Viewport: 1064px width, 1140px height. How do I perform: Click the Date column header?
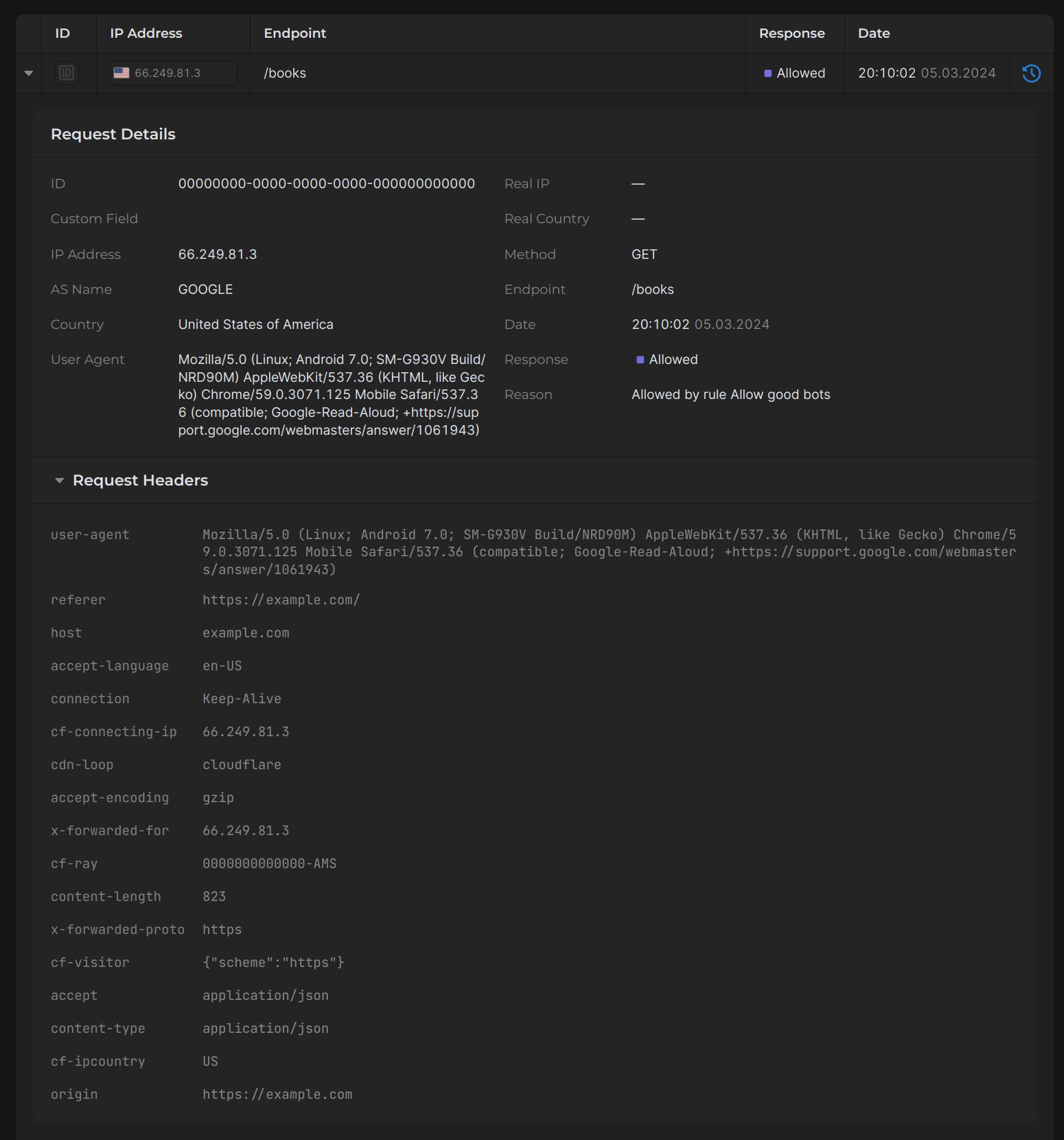click(873, 33)
